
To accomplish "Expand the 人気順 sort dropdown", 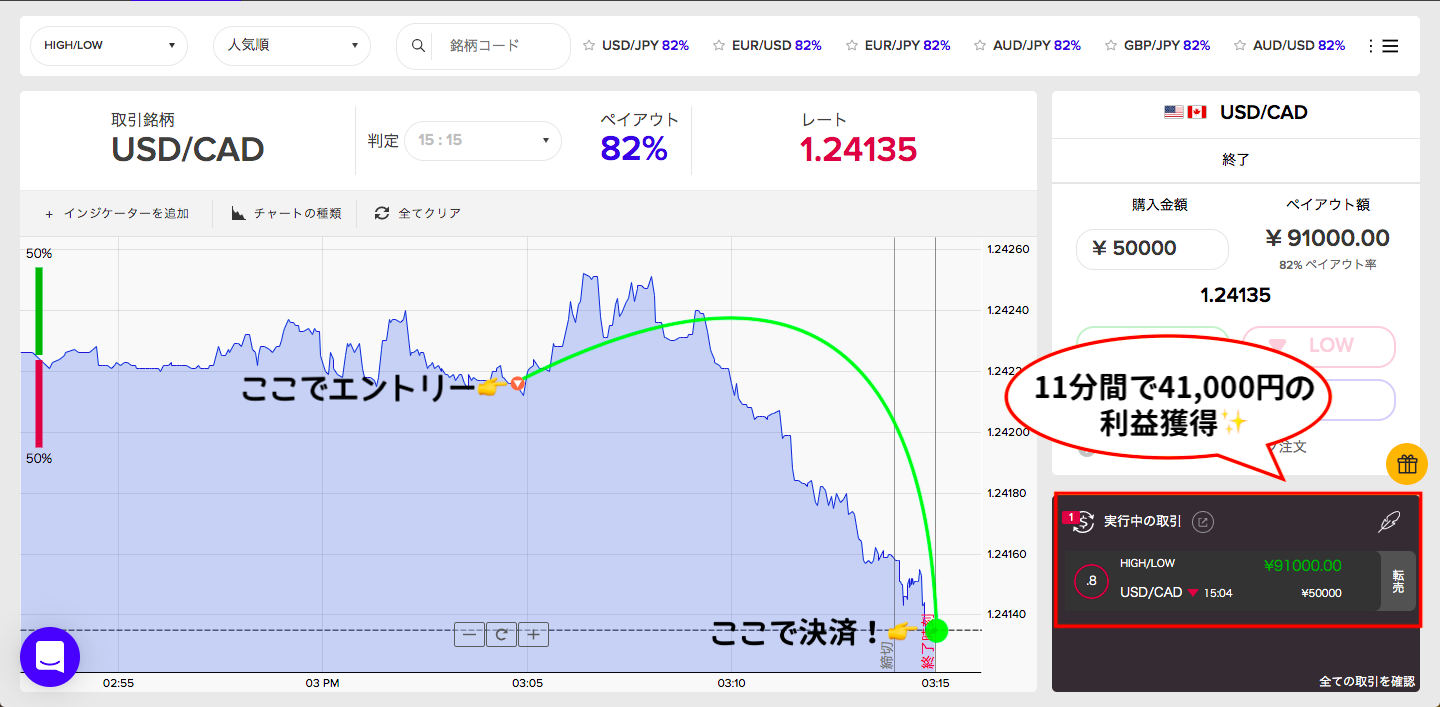I will pyautogui.click(x=292, y=46).
